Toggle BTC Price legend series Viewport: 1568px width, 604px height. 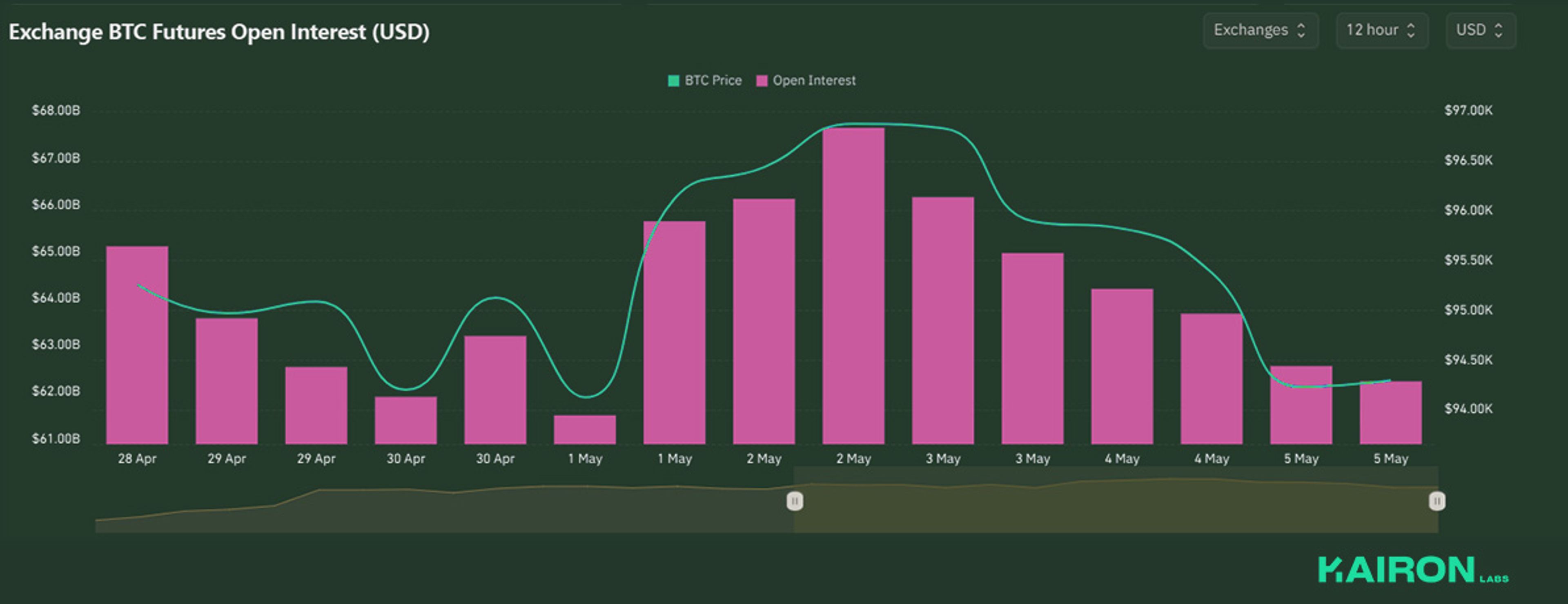713,81
